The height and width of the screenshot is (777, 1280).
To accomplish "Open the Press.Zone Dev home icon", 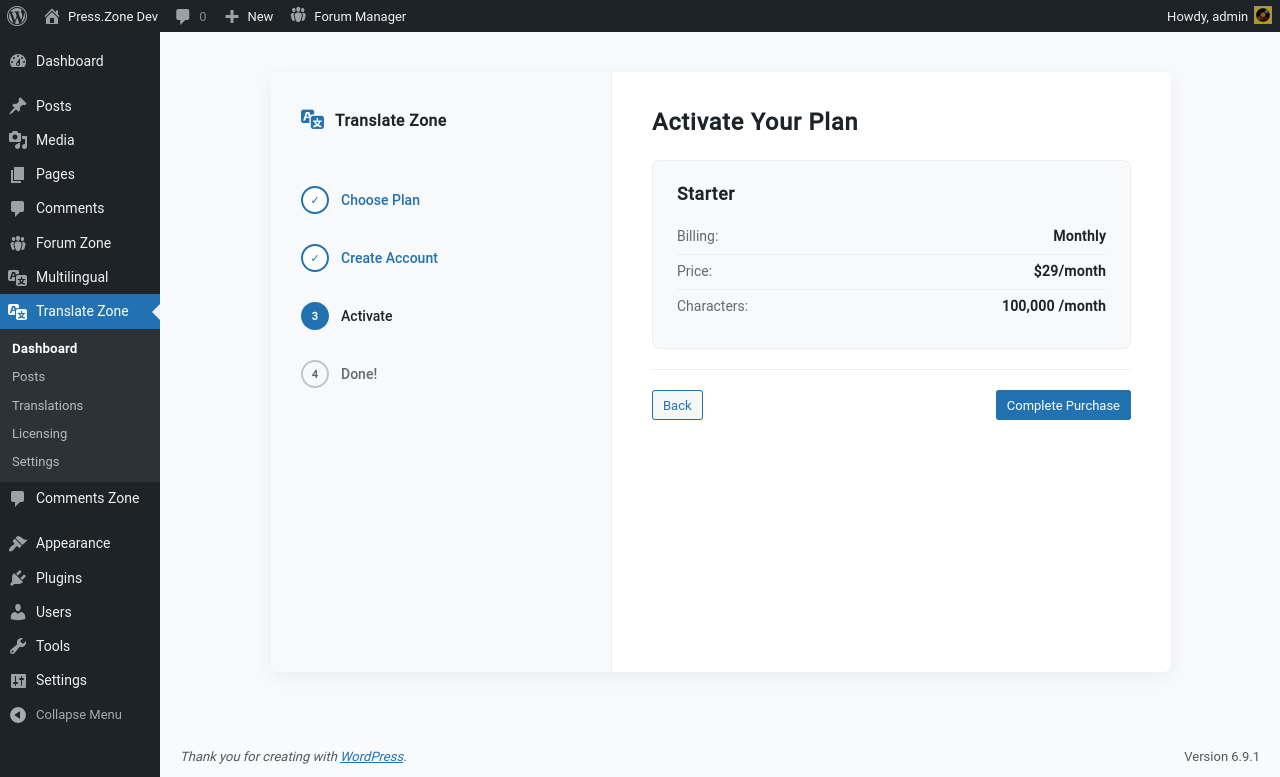I will click(x=52, y=16).
